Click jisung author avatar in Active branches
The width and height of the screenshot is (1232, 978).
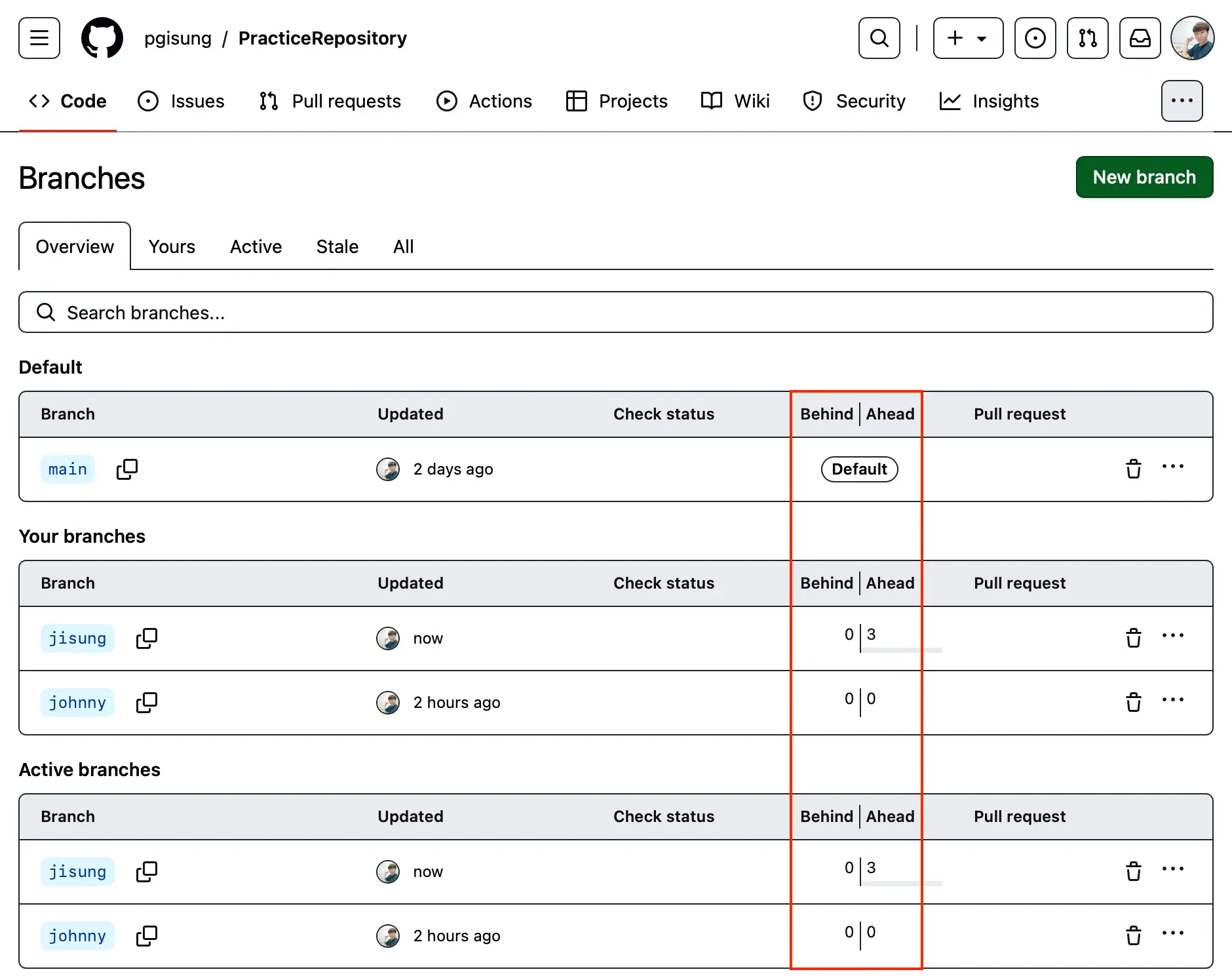click(388, 872)
